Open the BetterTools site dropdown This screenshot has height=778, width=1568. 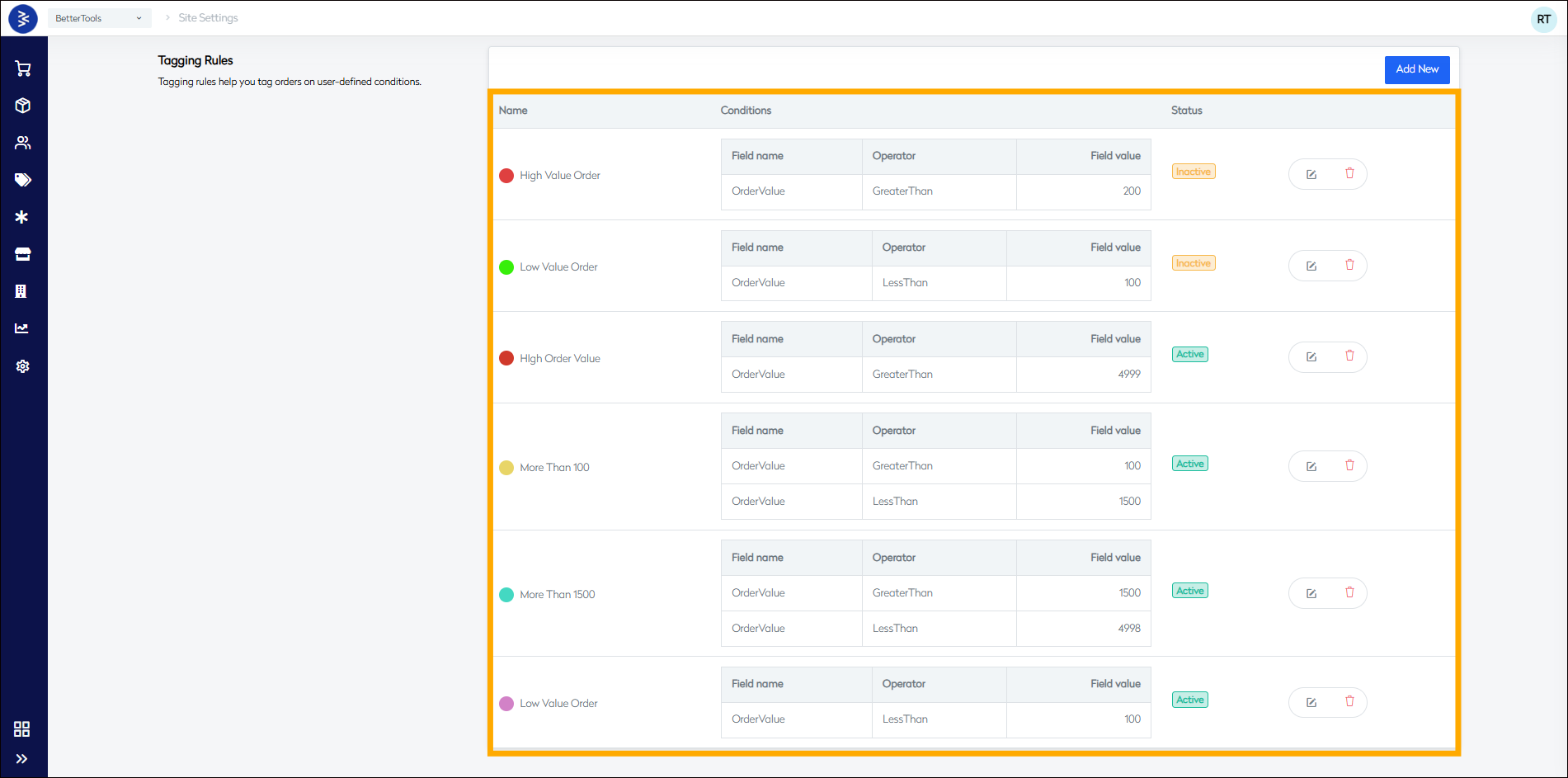(x=99, y=18)
